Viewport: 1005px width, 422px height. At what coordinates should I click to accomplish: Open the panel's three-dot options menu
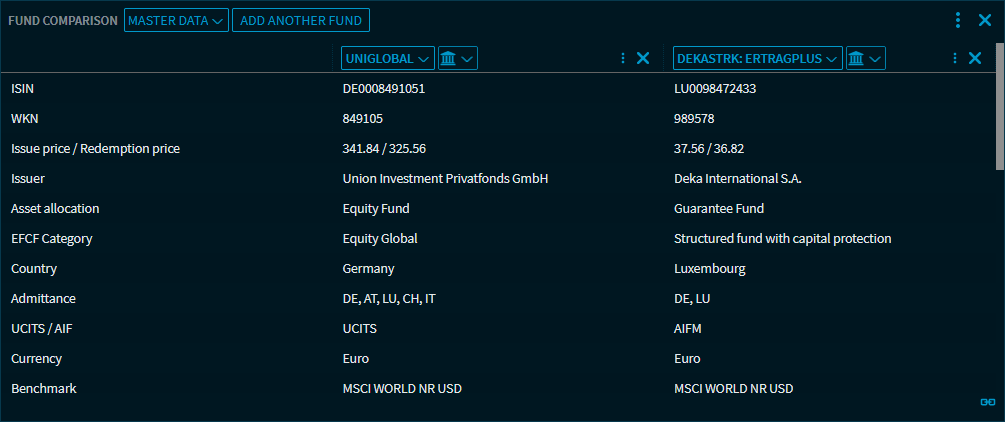click(958, 20)
